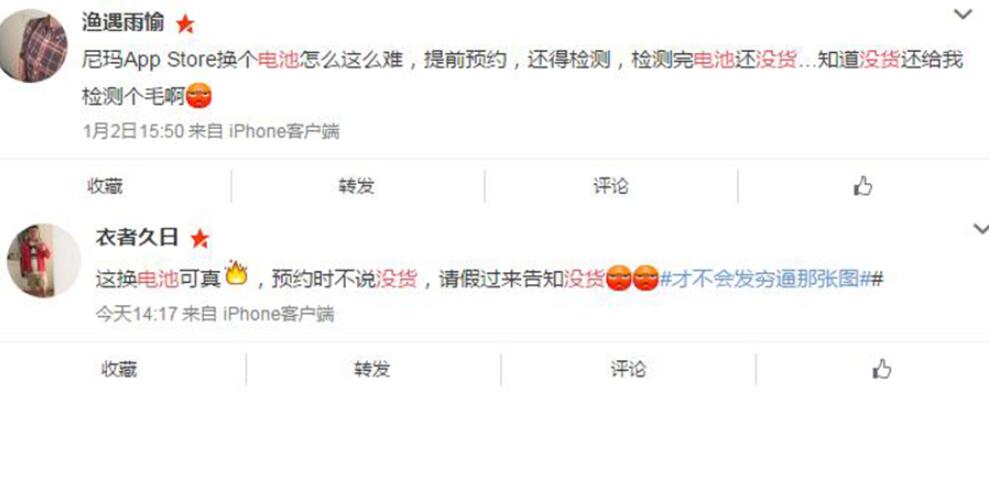Image resolution: width=989 pixels, height=501 pixels.
Task: Open the username link 渔遇雨愉
Action: pyautogui.click(x=123, y=22)
